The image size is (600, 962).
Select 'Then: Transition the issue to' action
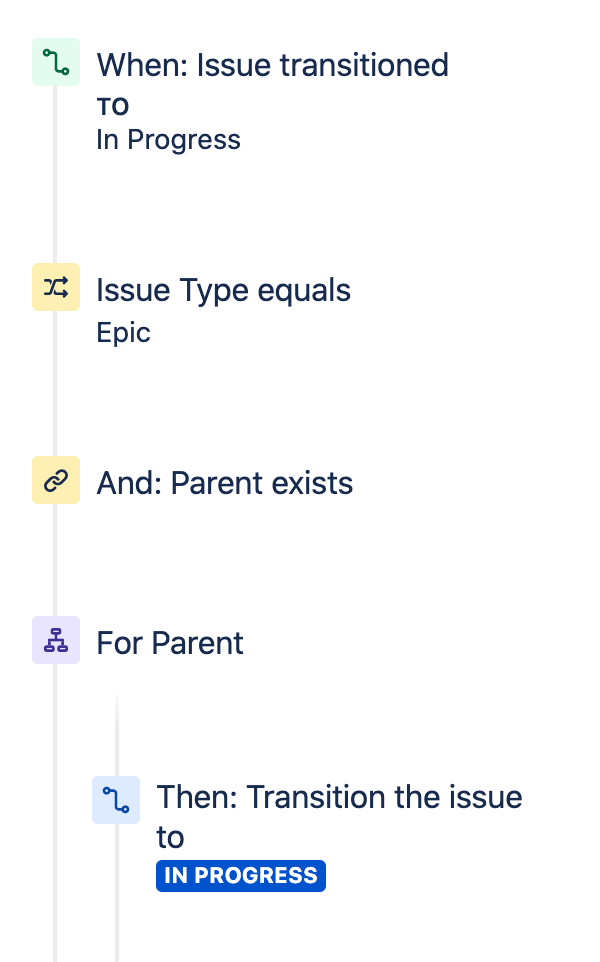pos(339,817)
